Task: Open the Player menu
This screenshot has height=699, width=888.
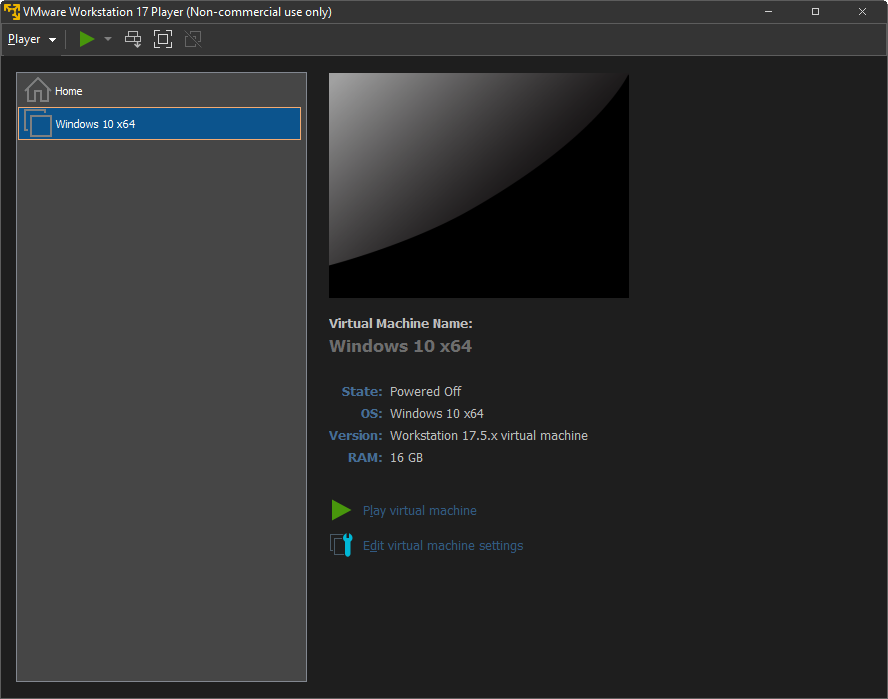Action: (x=32, y=40)
